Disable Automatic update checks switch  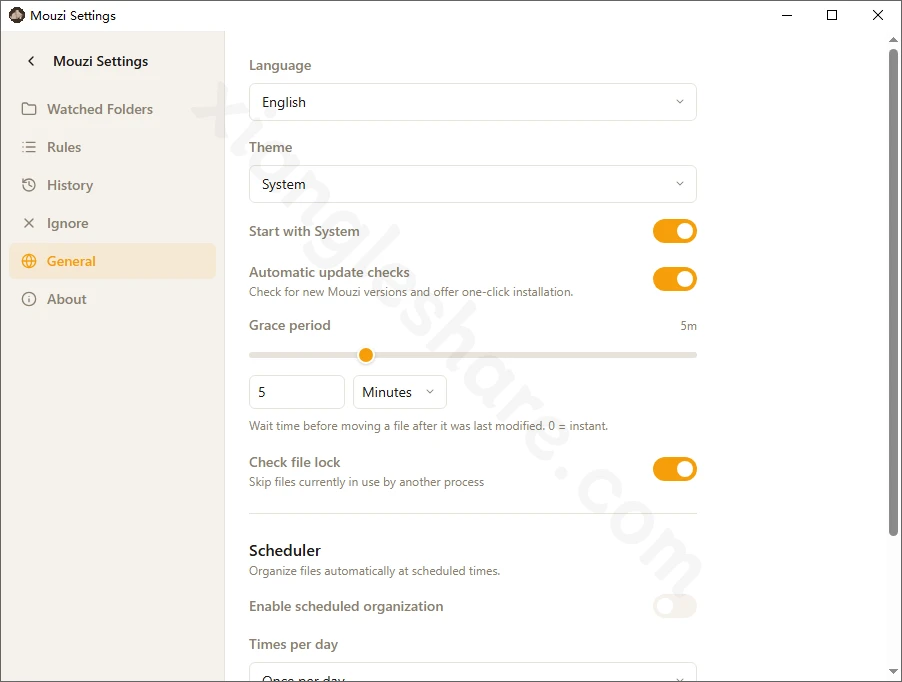tap(675, 279)
